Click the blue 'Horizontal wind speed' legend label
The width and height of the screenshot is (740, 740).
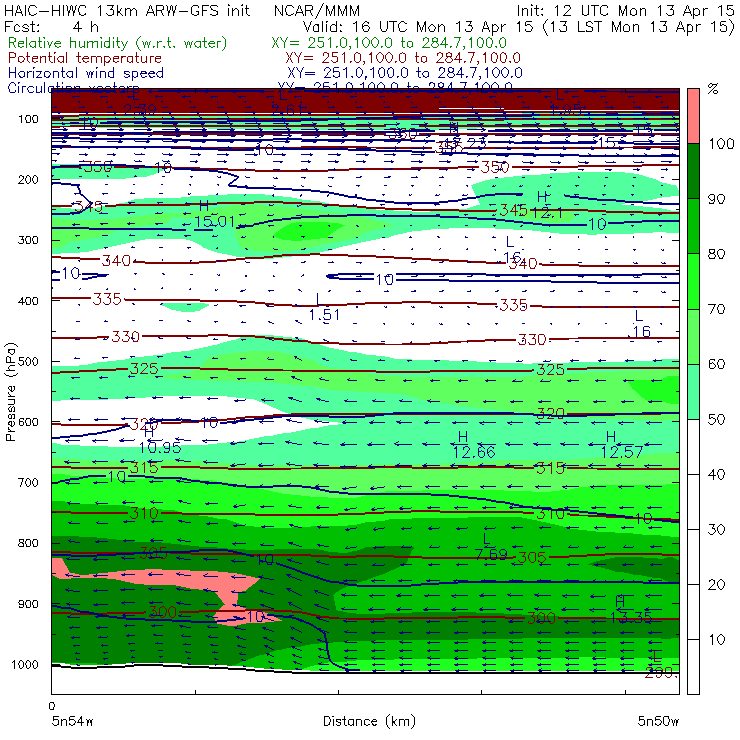tap(86, 73)
